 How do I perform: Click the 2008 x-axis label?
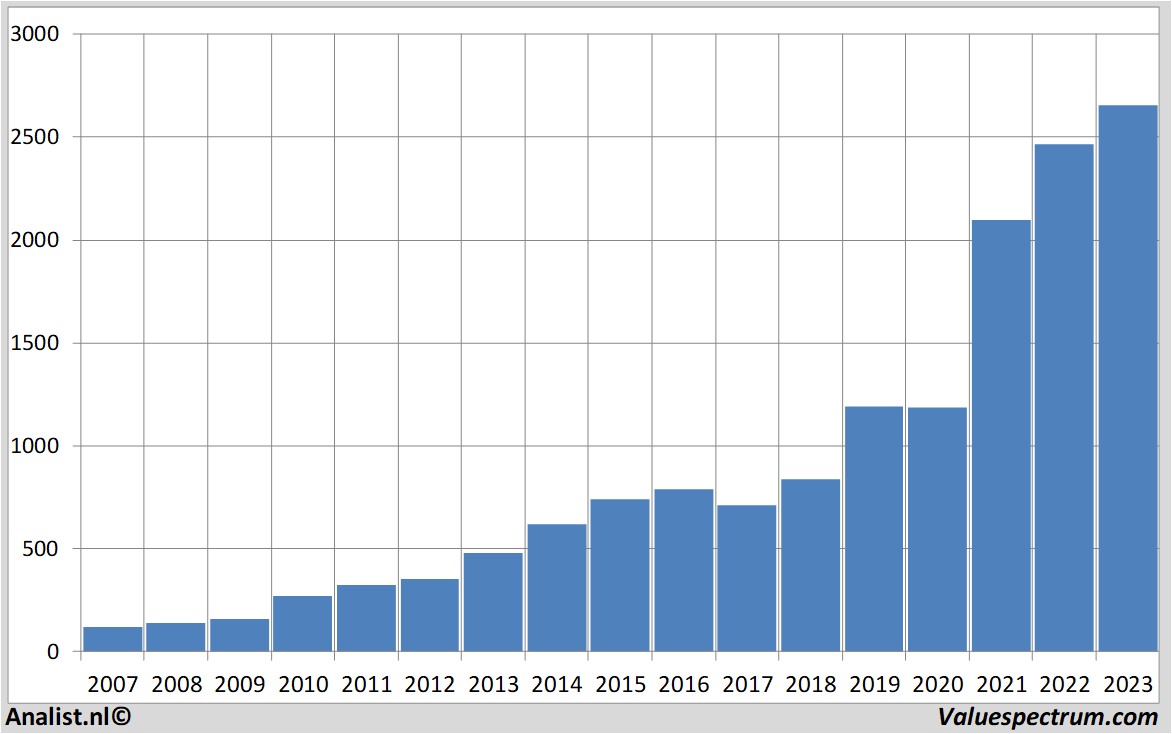pyautogui.click(x=175, y=685)
